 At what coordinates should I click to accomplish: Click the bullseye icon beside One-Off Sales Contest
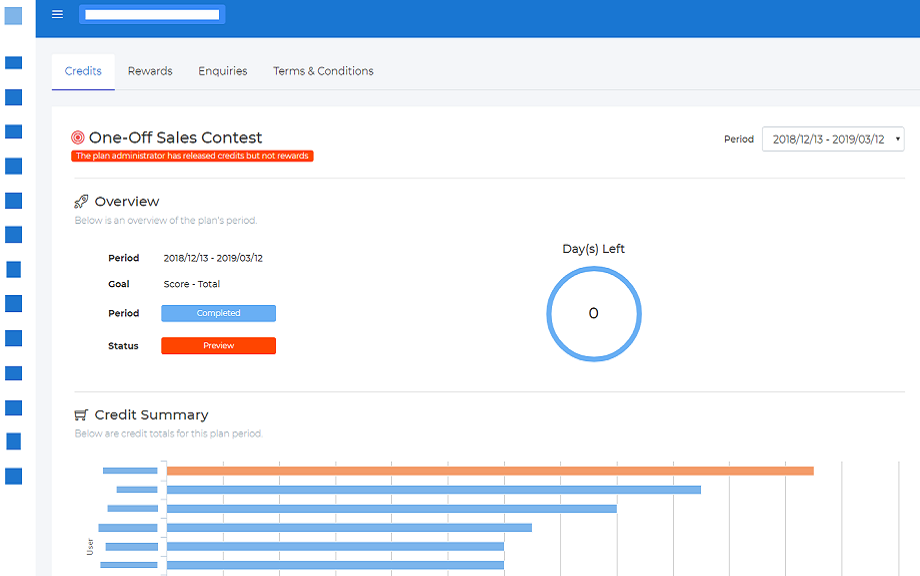78,137
